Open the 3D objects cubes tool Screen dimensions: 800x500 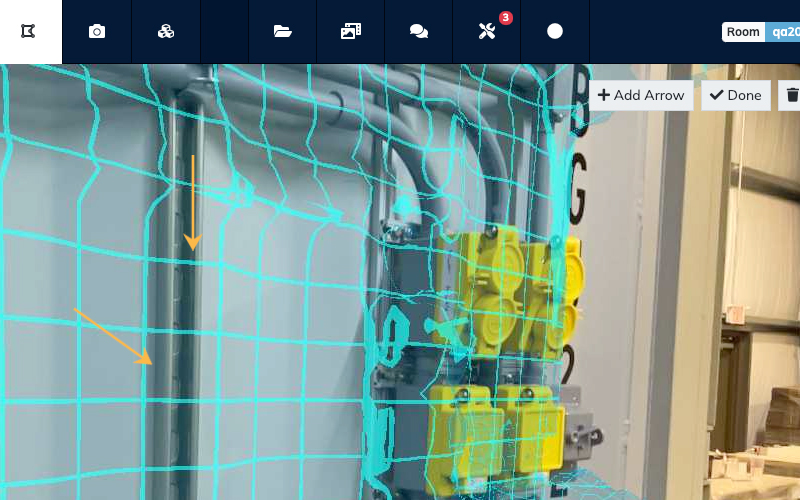pos(166,32)
